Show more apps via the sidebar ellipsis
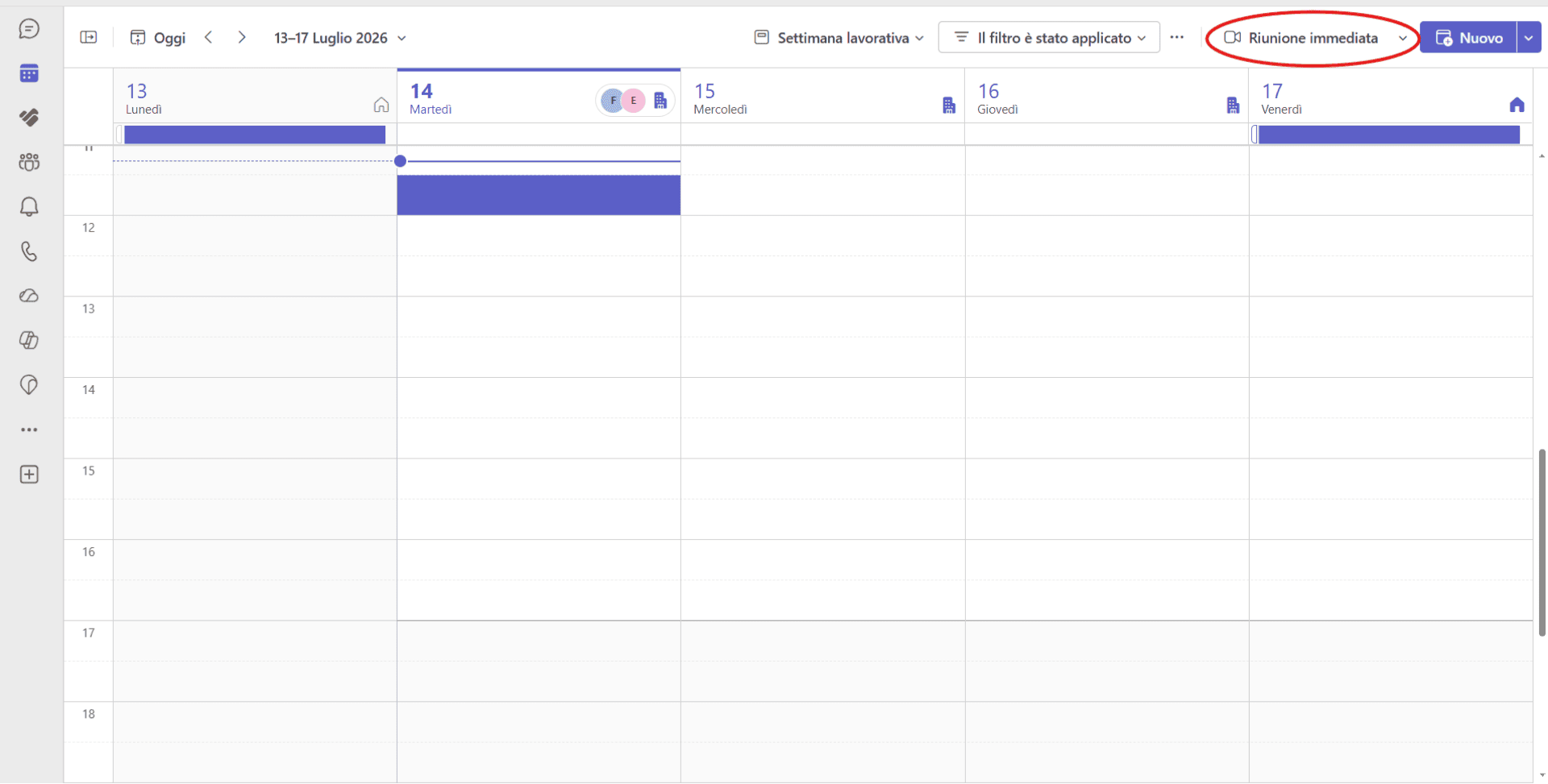This screenshot has height=784, width=1548. coord(29,429)
